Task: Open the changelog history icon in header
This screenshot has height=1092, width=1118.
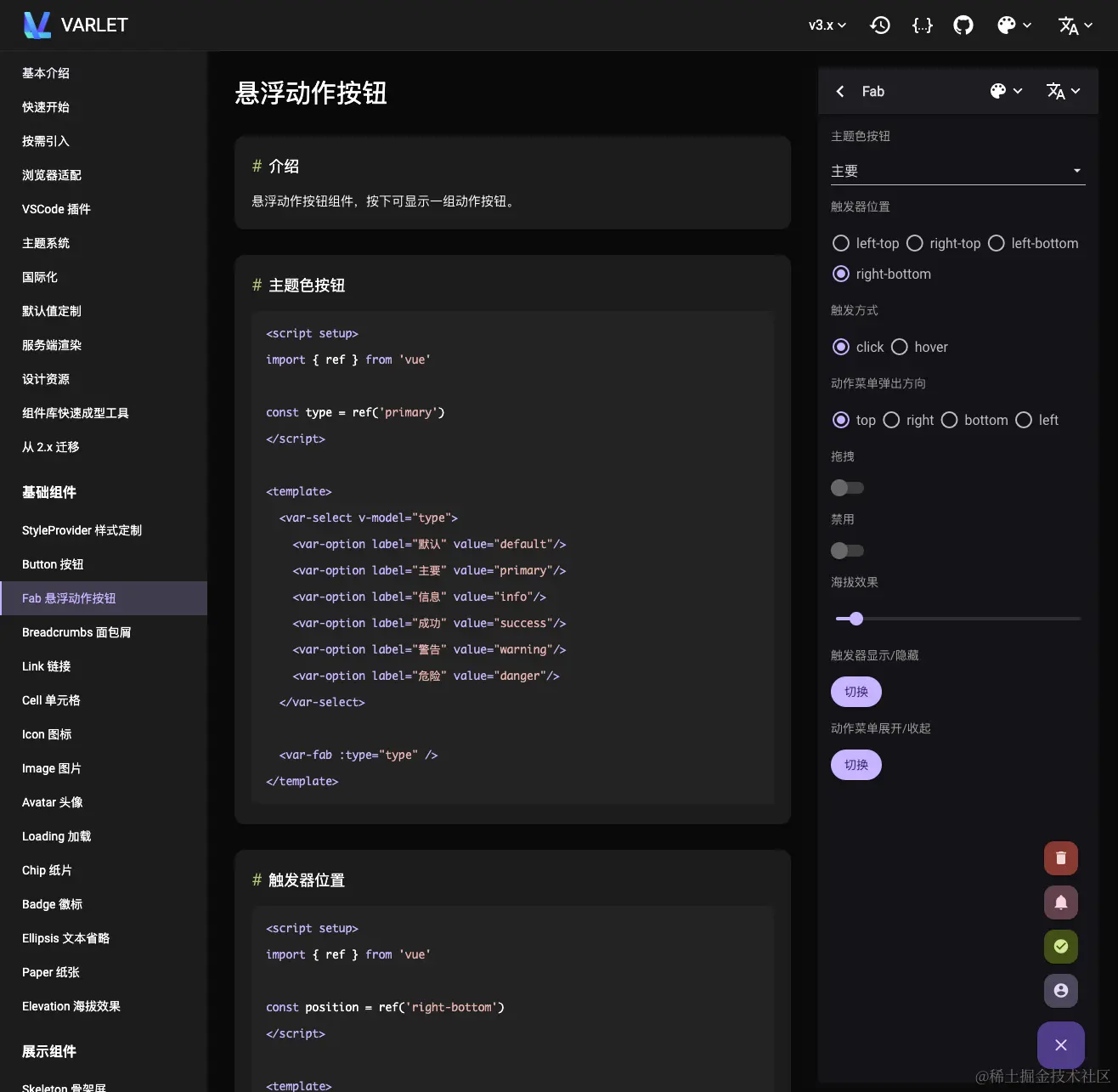Action: [x=880, y=25]
